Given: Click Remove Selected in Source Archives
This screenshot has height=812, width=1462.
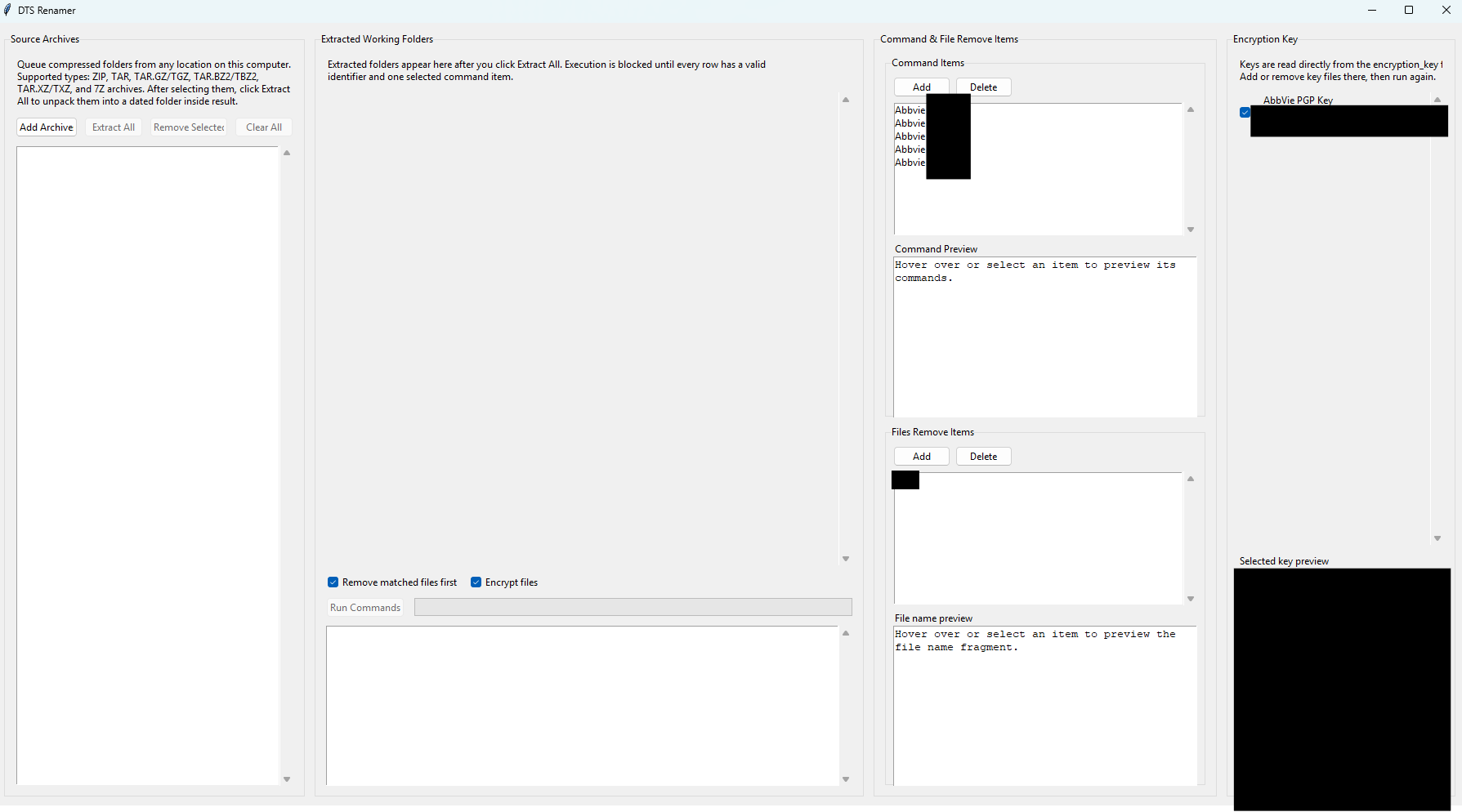Looking at the screenshot, I should (189, 127).
